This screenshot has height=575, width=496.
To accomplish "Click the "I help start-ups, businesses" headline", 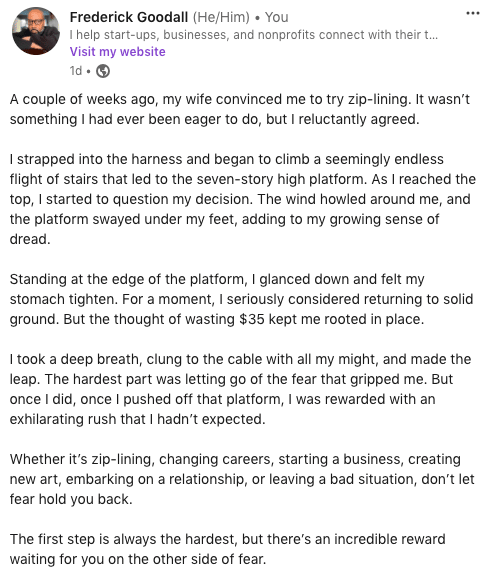I will 254,35.
